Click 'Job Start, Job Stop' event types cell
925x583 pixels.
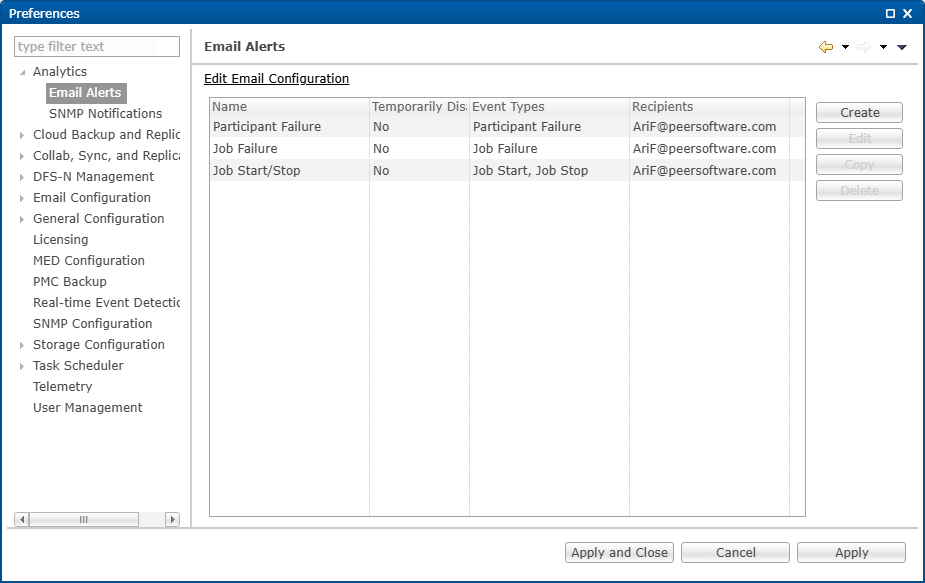[x=530, y=171]
